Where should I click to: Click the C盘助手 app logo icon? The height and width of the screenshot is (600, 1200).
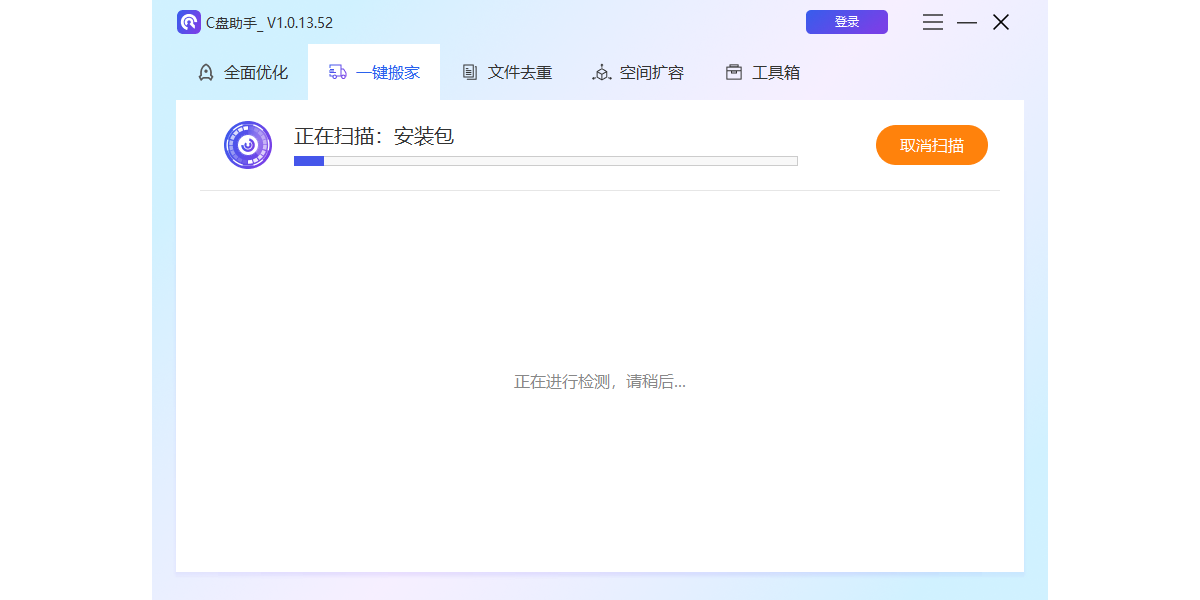189,22
